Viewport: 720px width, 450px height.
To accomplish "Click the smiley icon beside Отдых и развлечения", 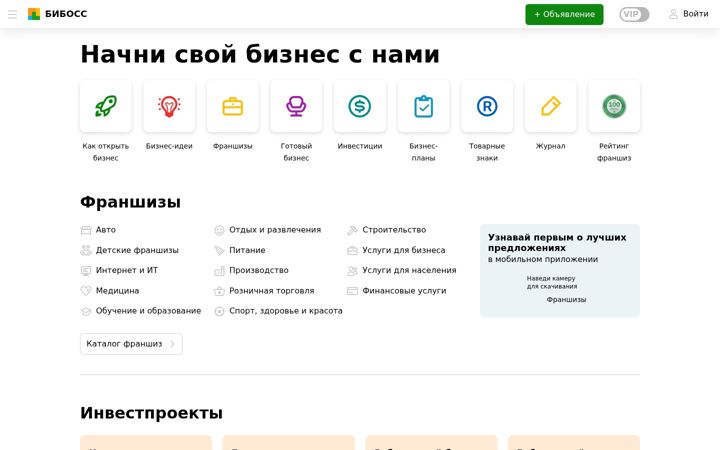I will [219, 230].
